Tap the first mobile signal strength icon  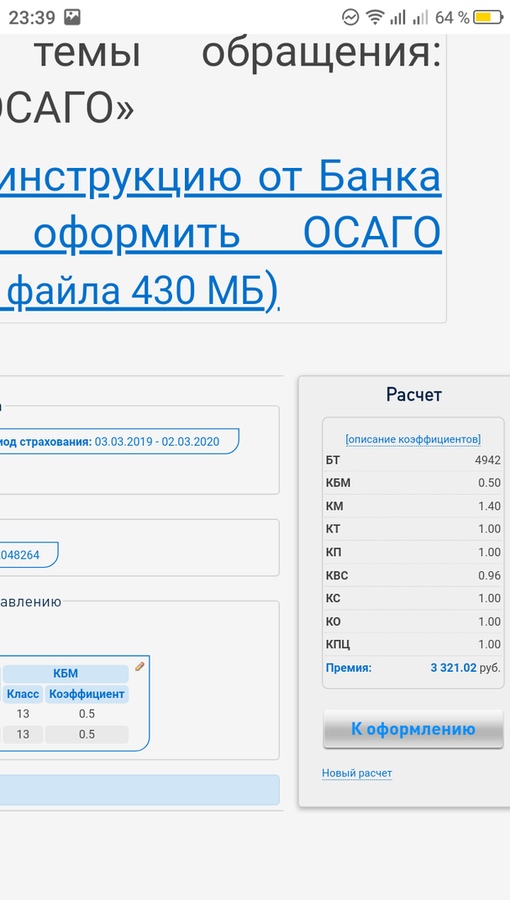[x=398, y=17]
